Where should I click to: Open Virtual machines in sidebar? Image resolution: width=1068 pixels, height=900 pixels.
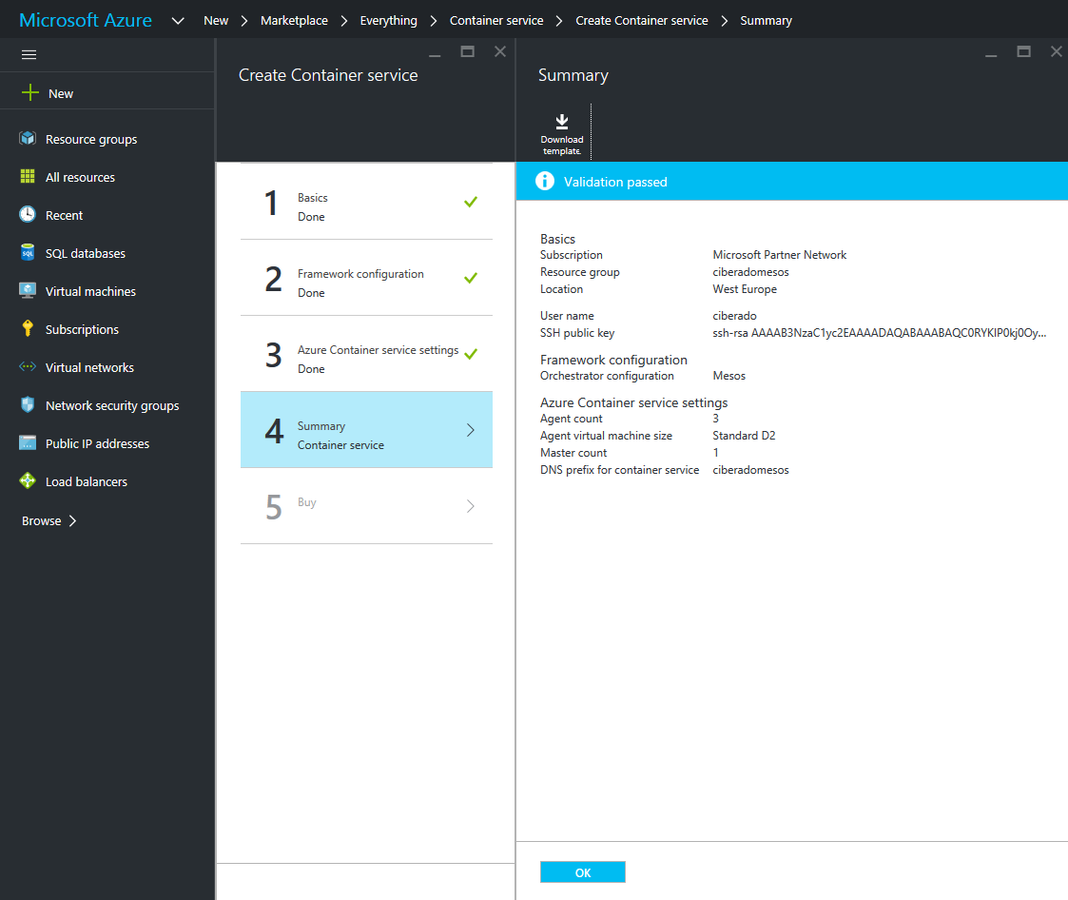point(91,292)
